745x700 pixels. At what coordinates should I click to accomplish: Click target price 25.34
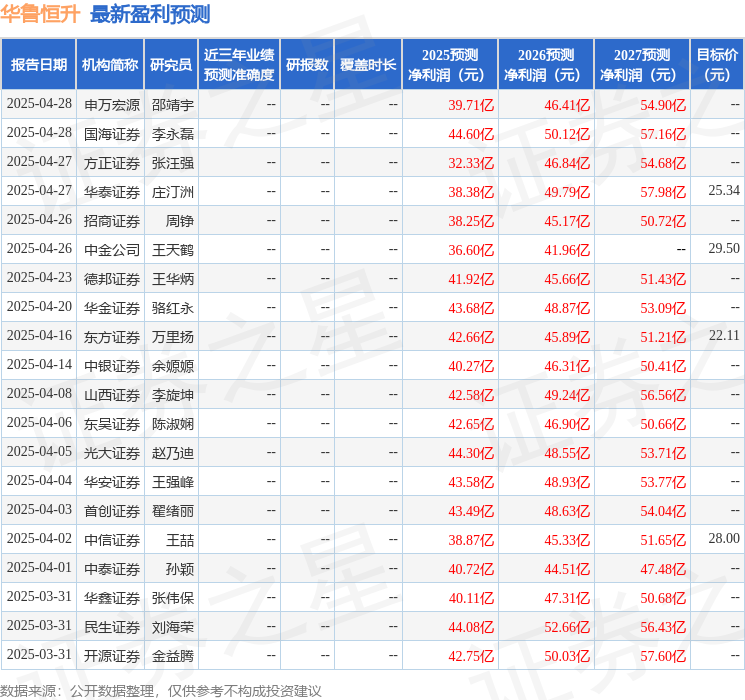pos(724,191)
